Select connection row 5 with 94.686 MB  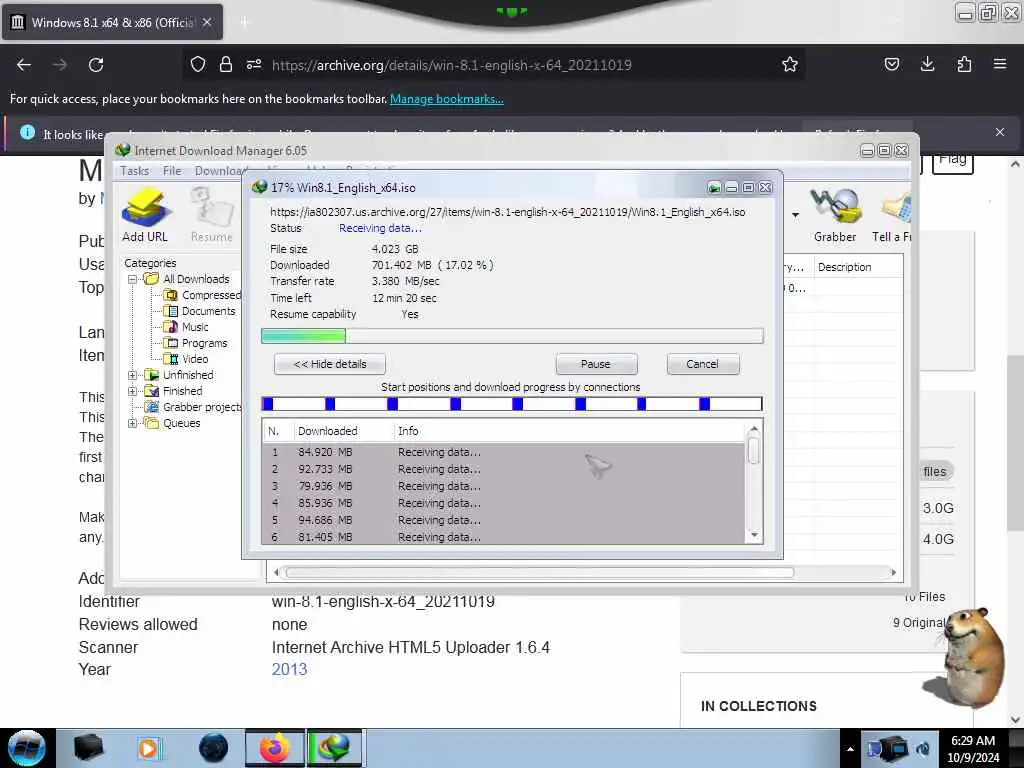tap(504, 520)
